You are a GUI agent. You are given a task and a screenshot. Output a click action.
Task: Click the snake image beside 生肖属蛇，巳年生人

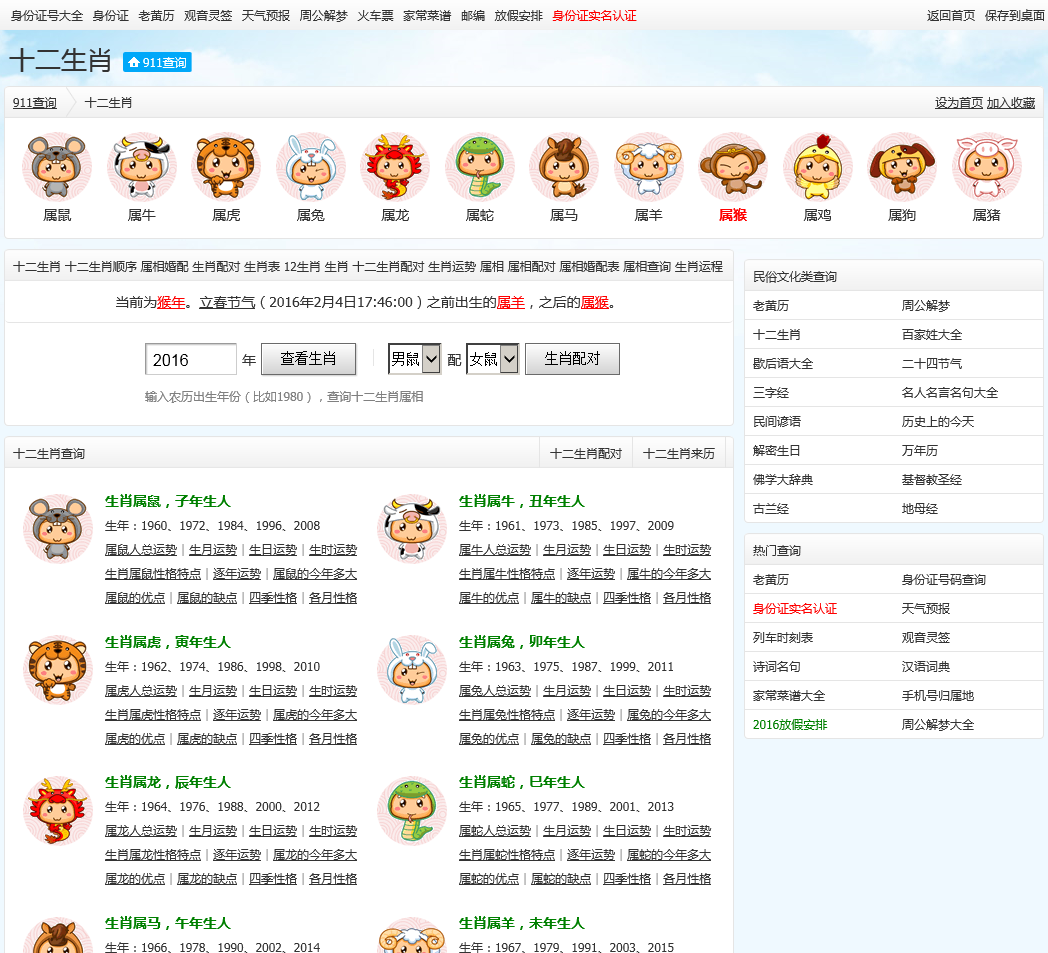pos(412,810)
